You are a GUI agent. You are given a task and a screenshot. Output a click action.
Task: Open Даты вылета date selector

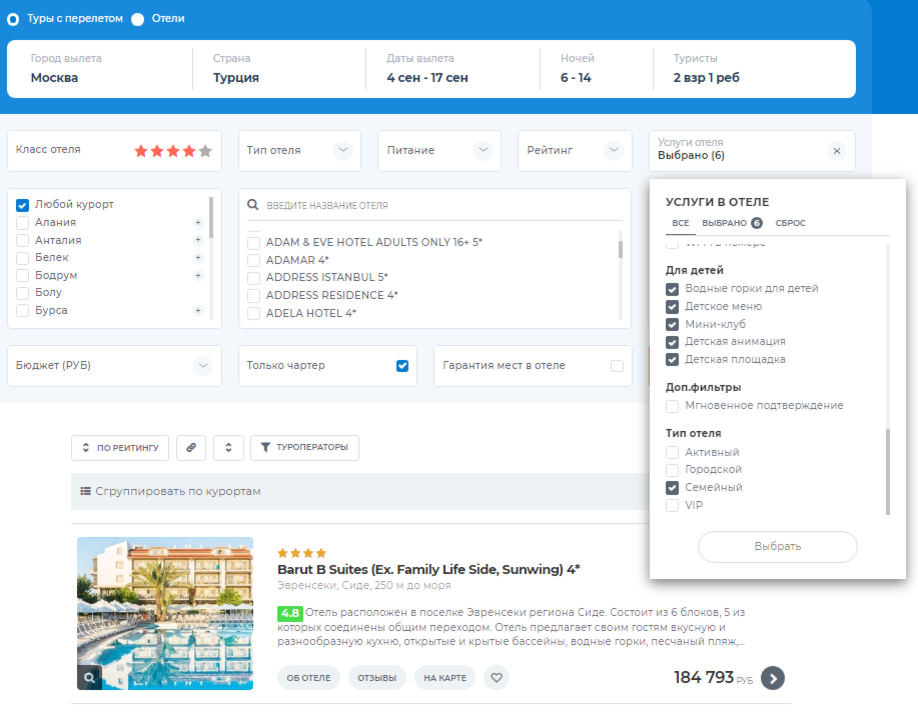[453, 69]
